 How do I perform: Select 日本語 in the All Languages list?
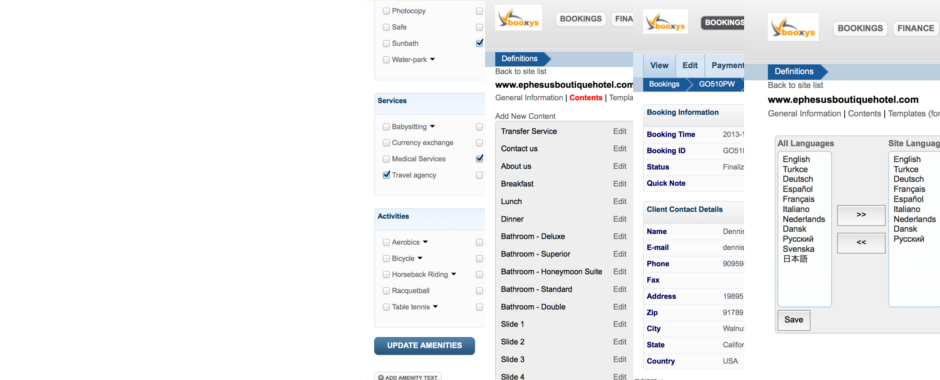pos(795,259)
